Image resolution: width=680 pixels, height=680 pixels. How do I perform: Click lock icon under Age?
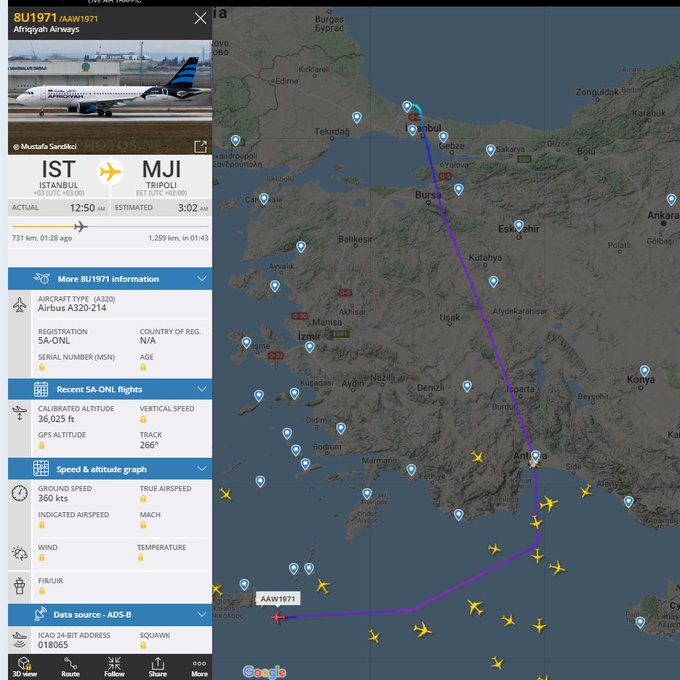click(x=143, y=367)
